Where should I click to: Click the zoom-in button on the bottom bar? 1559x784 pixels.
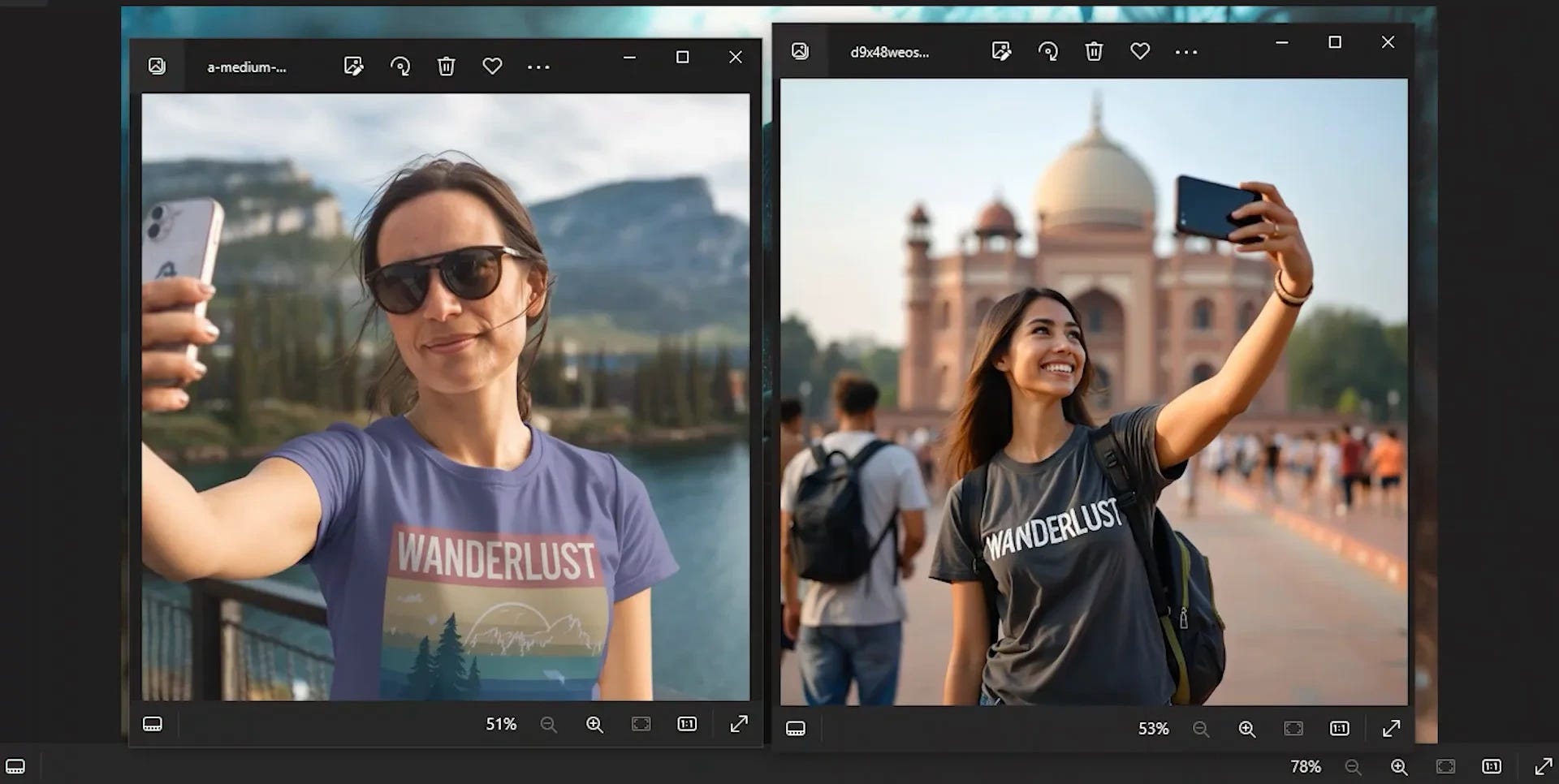pos(1399,766)
